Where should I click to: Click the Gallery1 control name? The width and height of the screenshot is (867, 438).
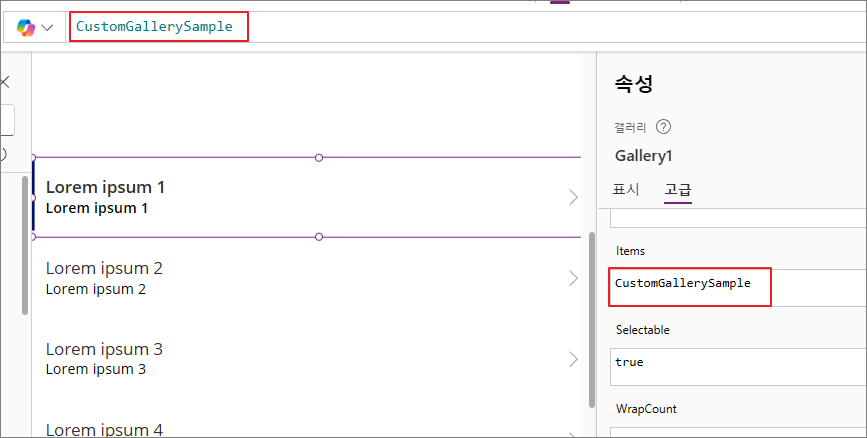(644, 156)
